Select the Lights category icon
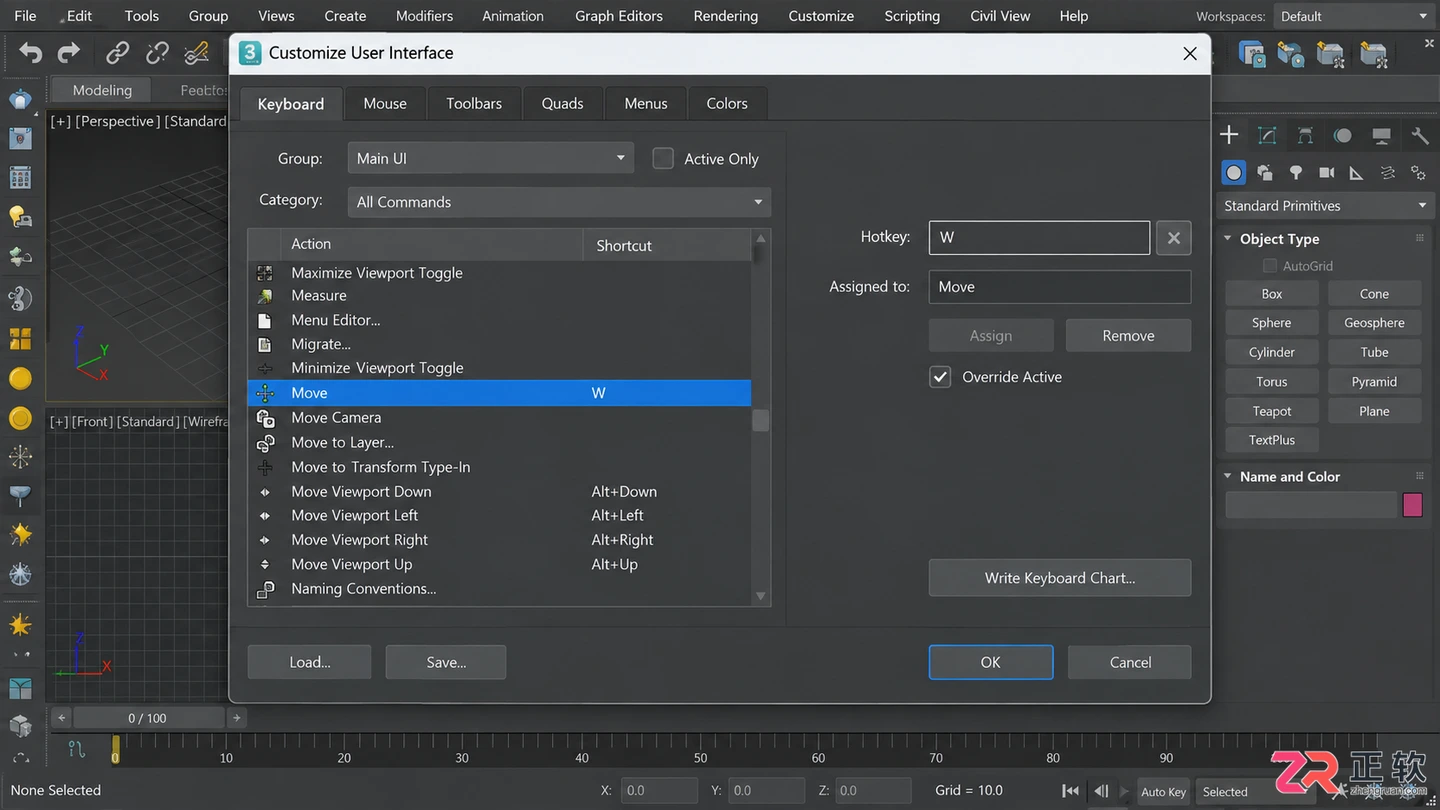Image resolution: width=1440 pixels, height=810 pixels. [x=1296, y=173]
